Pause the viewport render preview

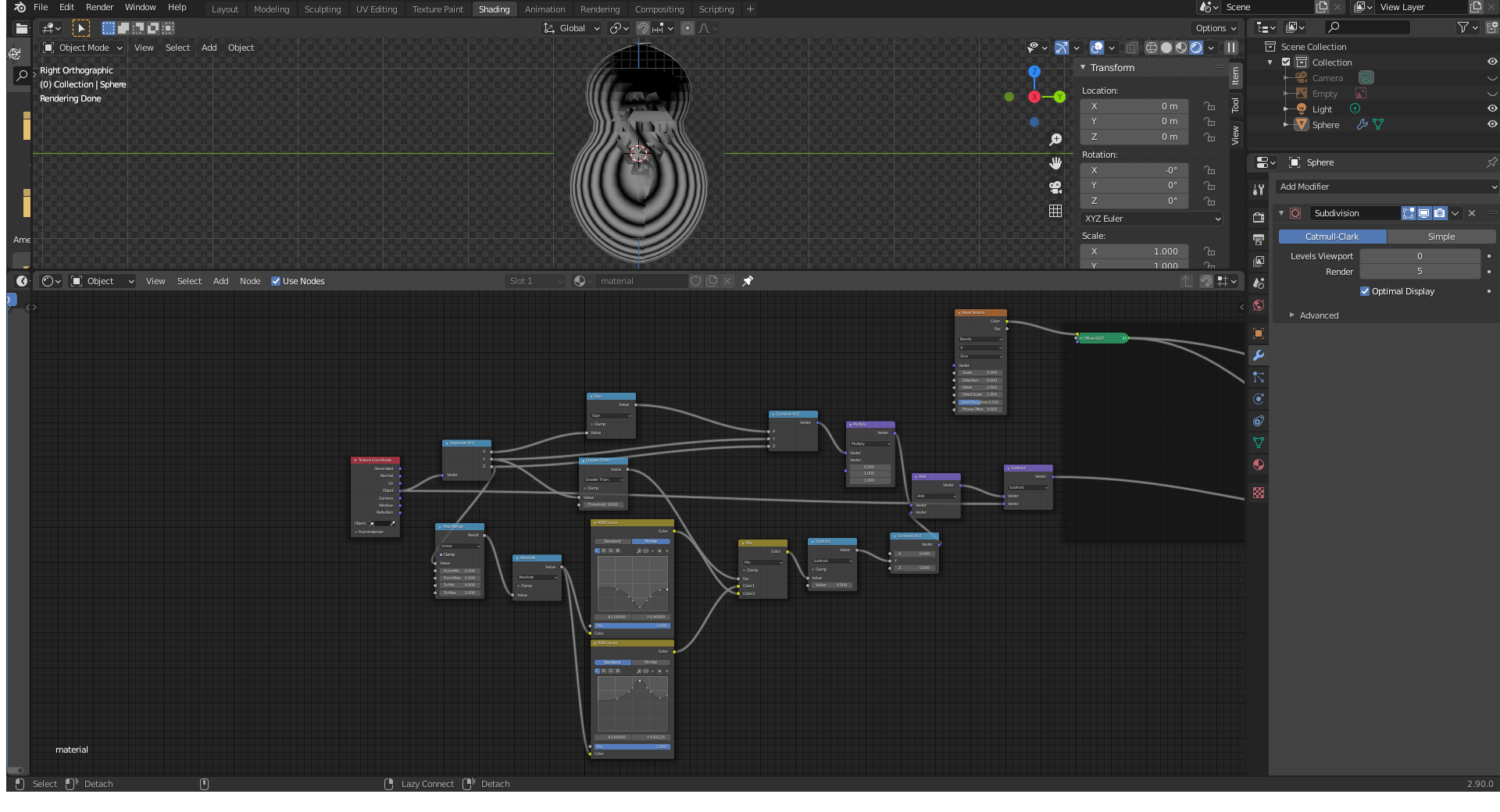pyautogui.click(x=1231, y=48)
